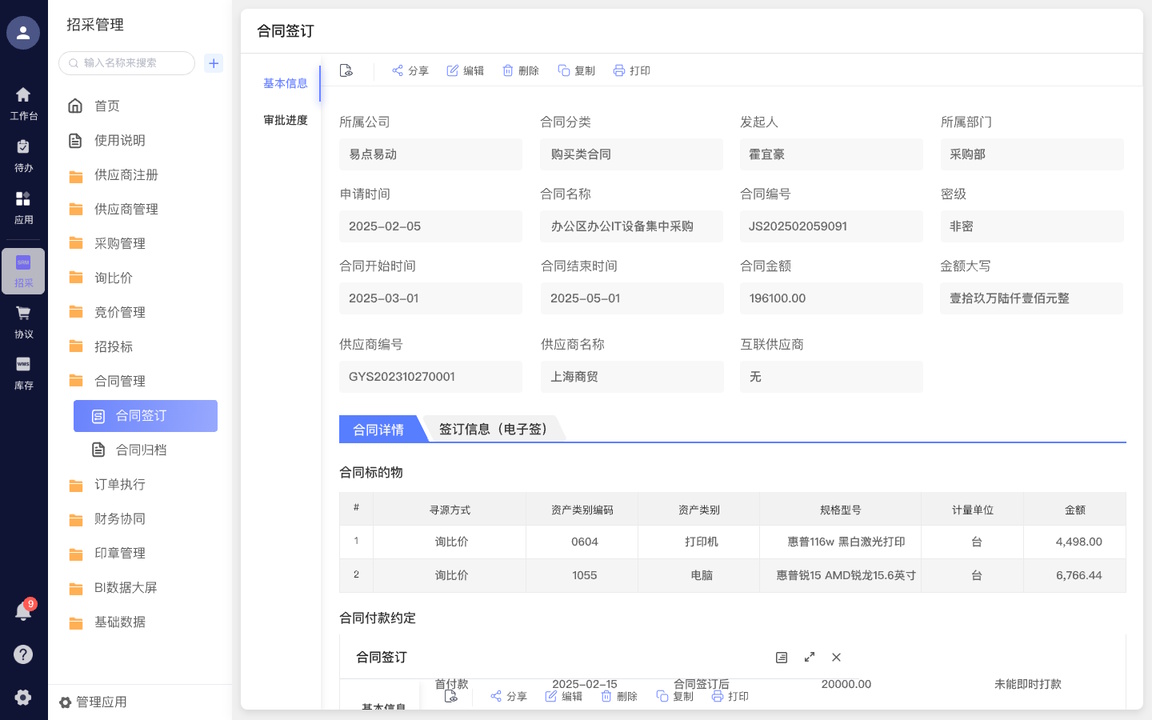Expand the 采购管理 folder
Image resolution: width=1152 pixels, height=720 pixels.
(x=120, y=243)
